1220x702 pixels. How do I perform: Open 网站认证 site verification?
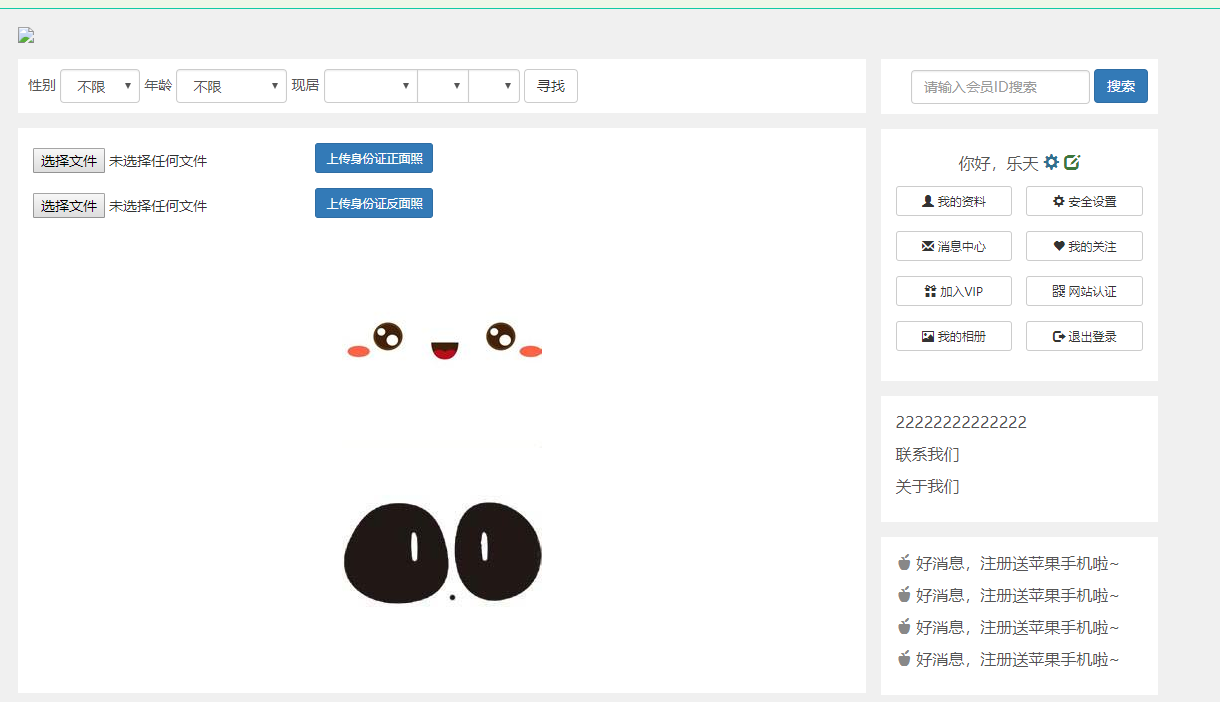pyautogui.click(x=1084, y=291)
